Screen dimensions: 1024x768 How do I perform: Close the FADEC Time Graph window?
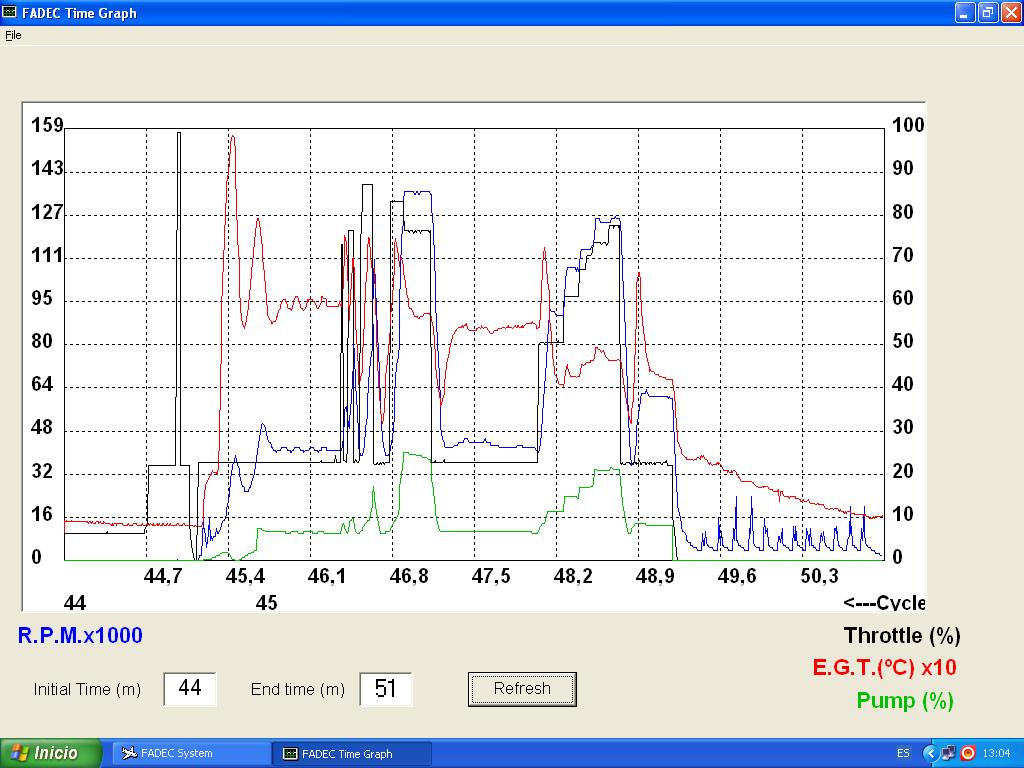pos(1009,13)
